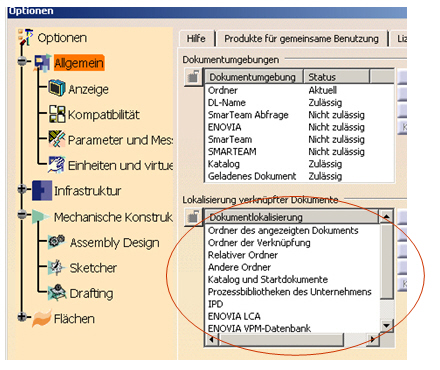Click the Status column header

(x=336, y=77)
